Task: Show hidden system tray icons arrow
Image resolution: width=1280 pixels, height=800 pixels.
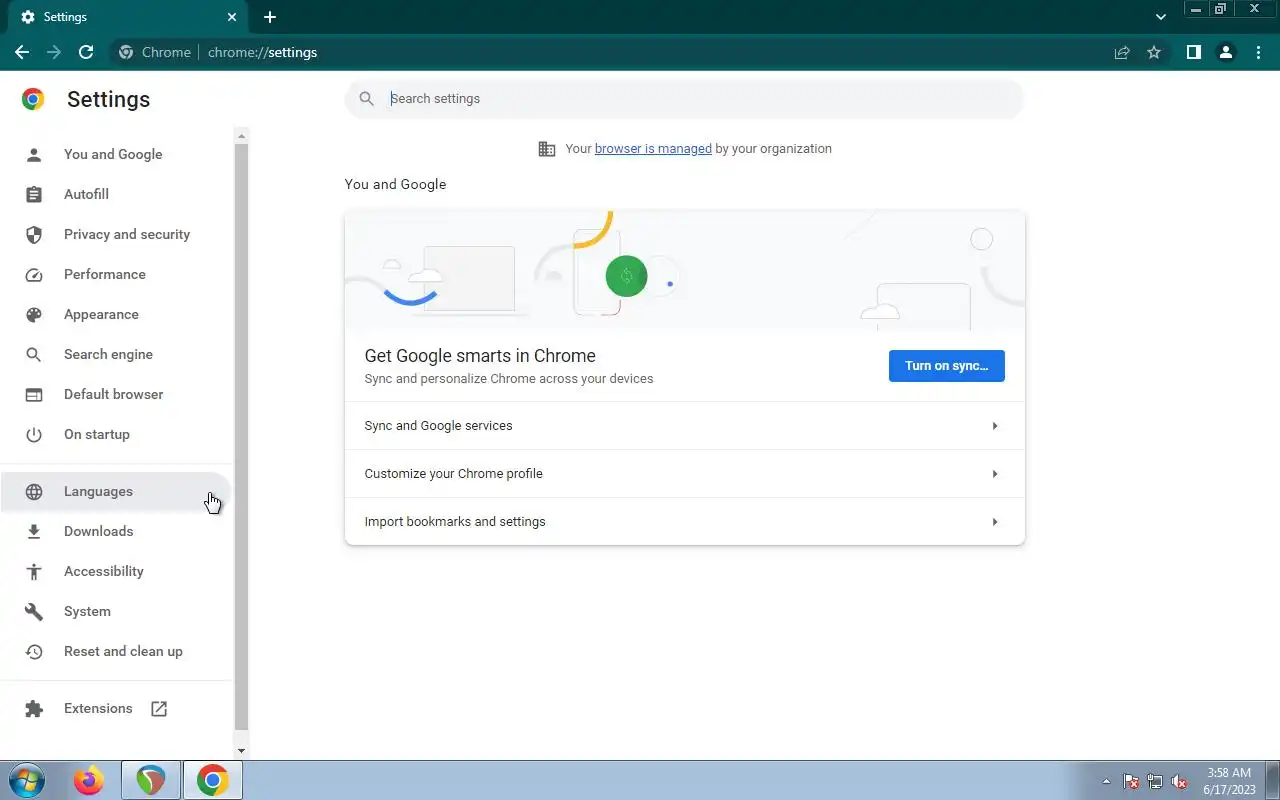Action: [1106, 781]
